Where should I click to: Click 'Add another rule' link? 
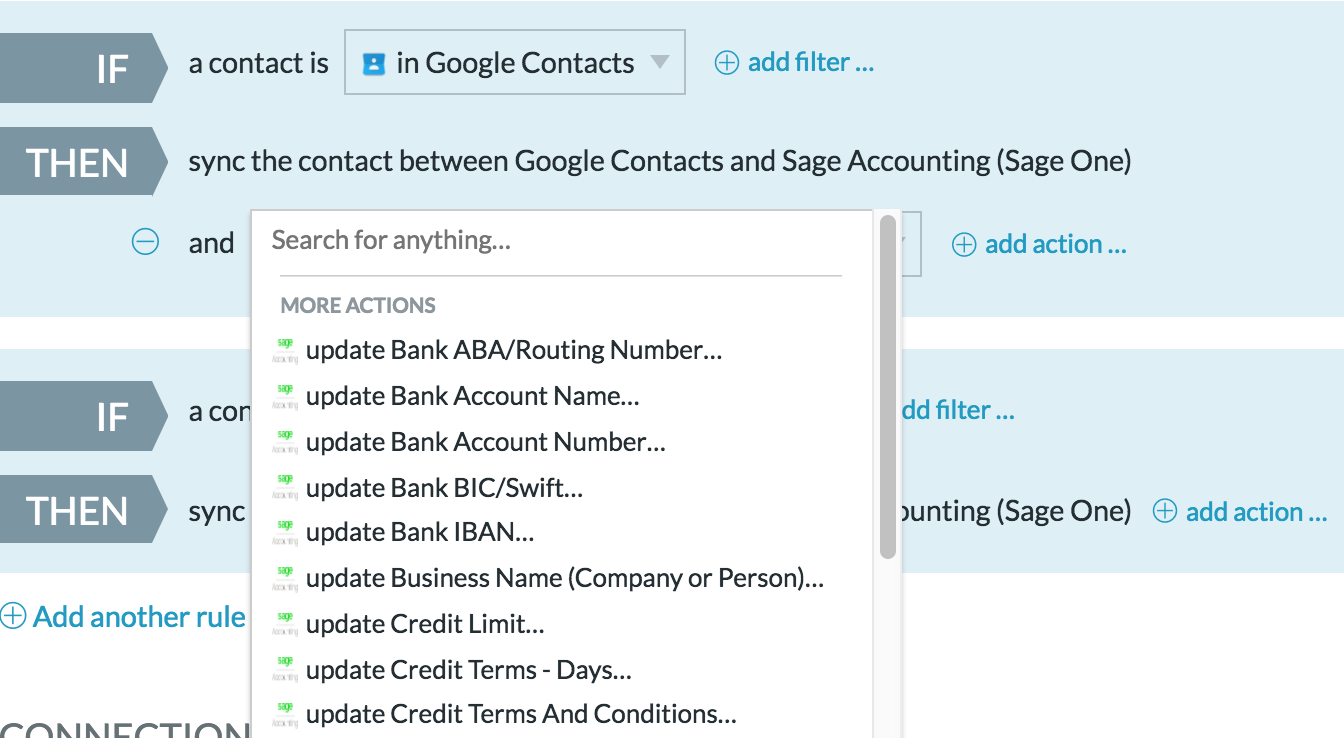[x=139, y=617]
